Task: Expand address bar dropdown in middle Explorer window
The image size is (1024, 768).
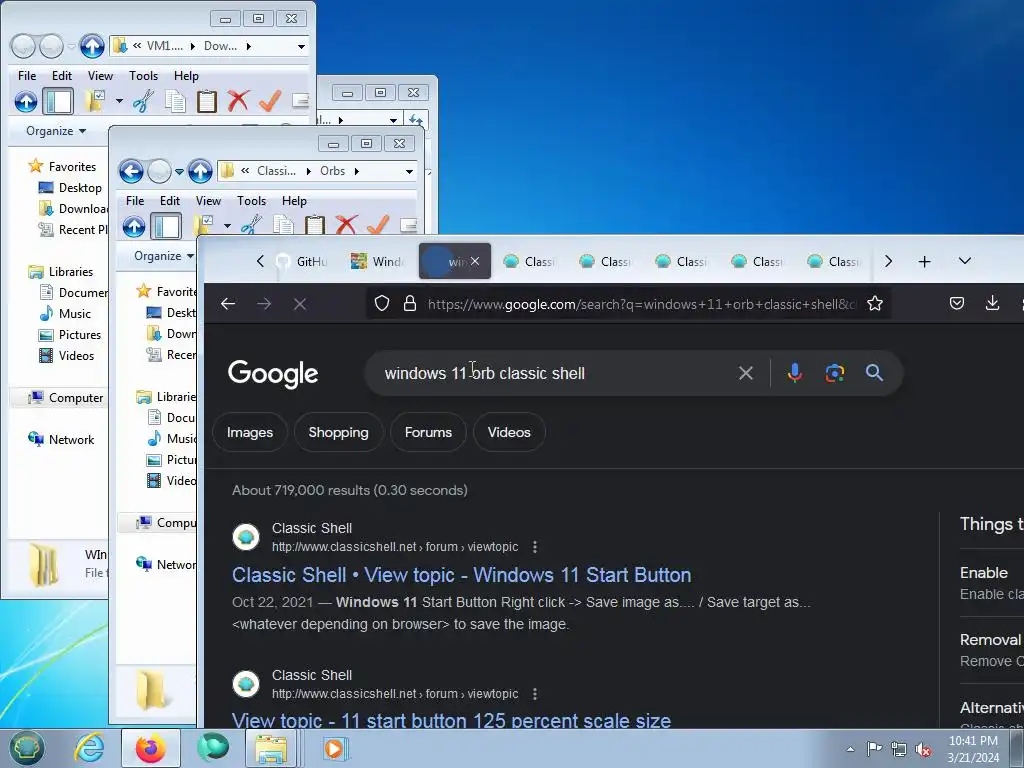Action: tap(393, 120)
